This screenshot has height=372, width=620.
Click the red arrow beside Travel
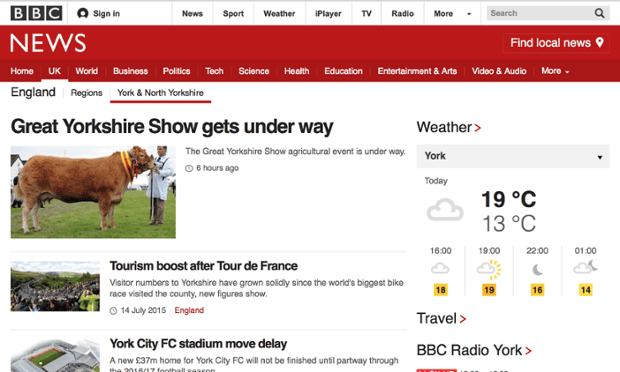[x=463, y=319]
